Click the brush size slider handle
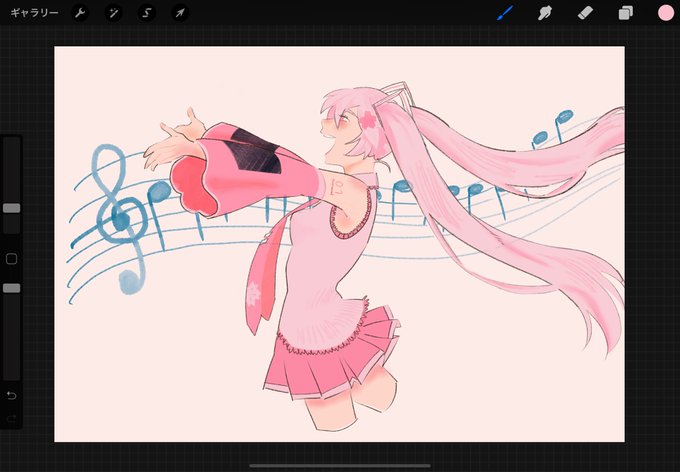 [12, 208]
